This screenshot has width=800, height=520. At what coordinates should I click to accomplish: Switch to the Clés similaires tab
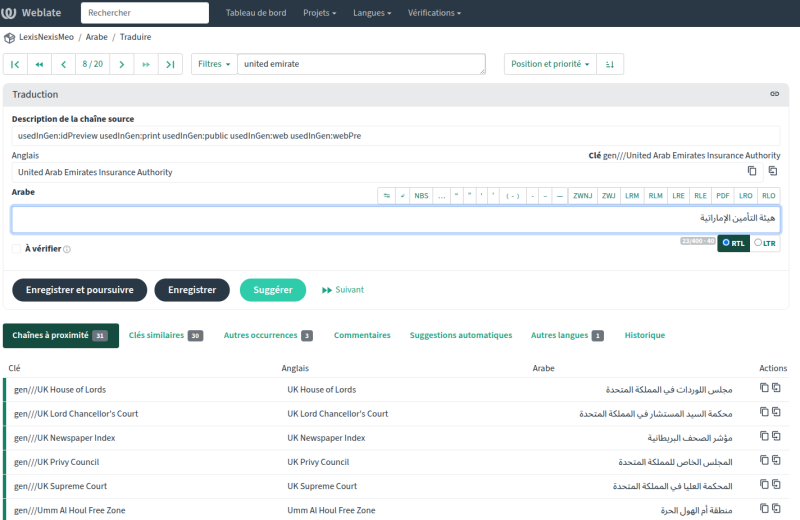coord(166,335)
